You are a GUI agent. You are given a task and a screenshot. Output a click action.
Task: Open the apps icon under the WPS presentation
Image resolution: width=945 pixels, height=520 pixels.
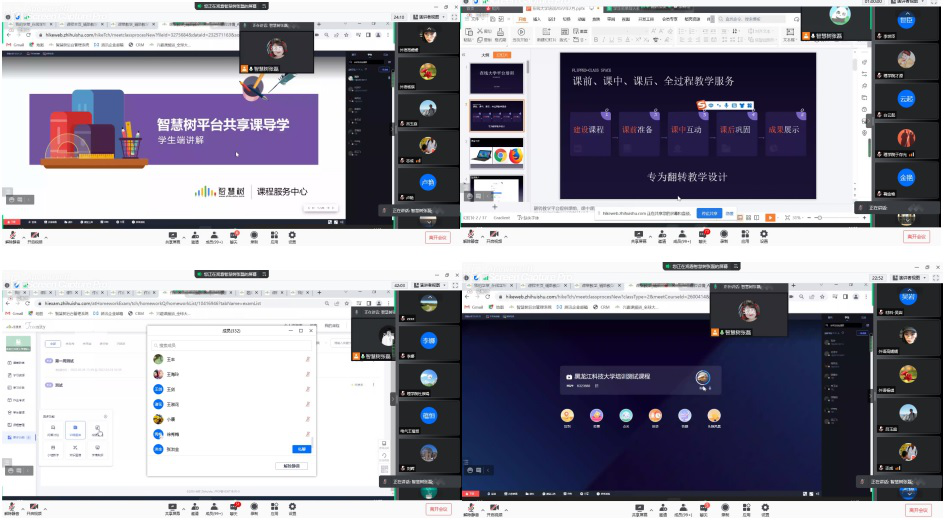click(746, 237)
